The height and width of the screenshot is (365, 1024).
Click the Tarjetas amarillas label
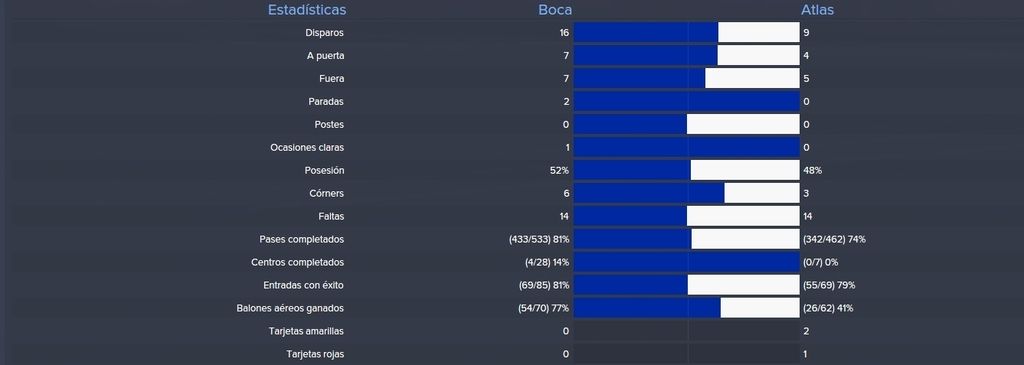point(306,331)
